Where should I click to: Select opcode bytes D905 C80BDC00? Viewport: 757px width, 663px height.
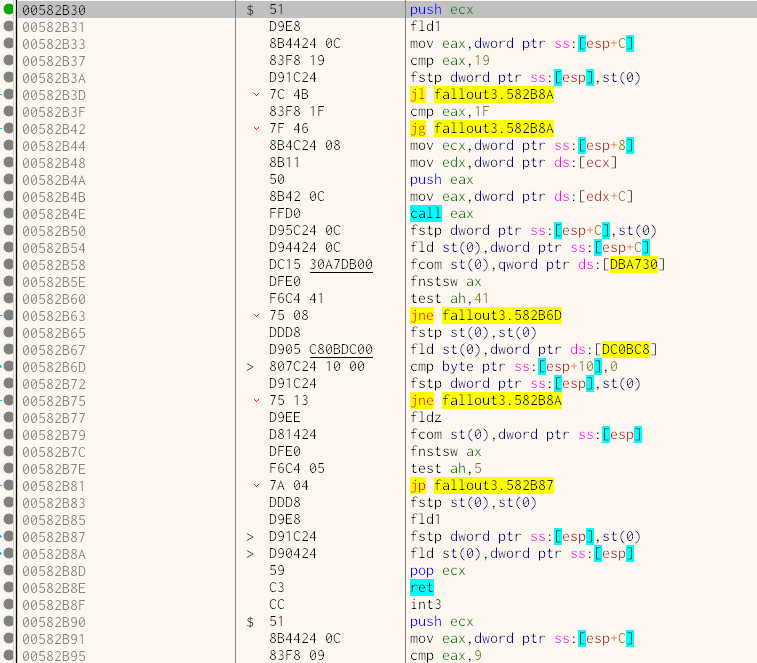click(321, 350)
